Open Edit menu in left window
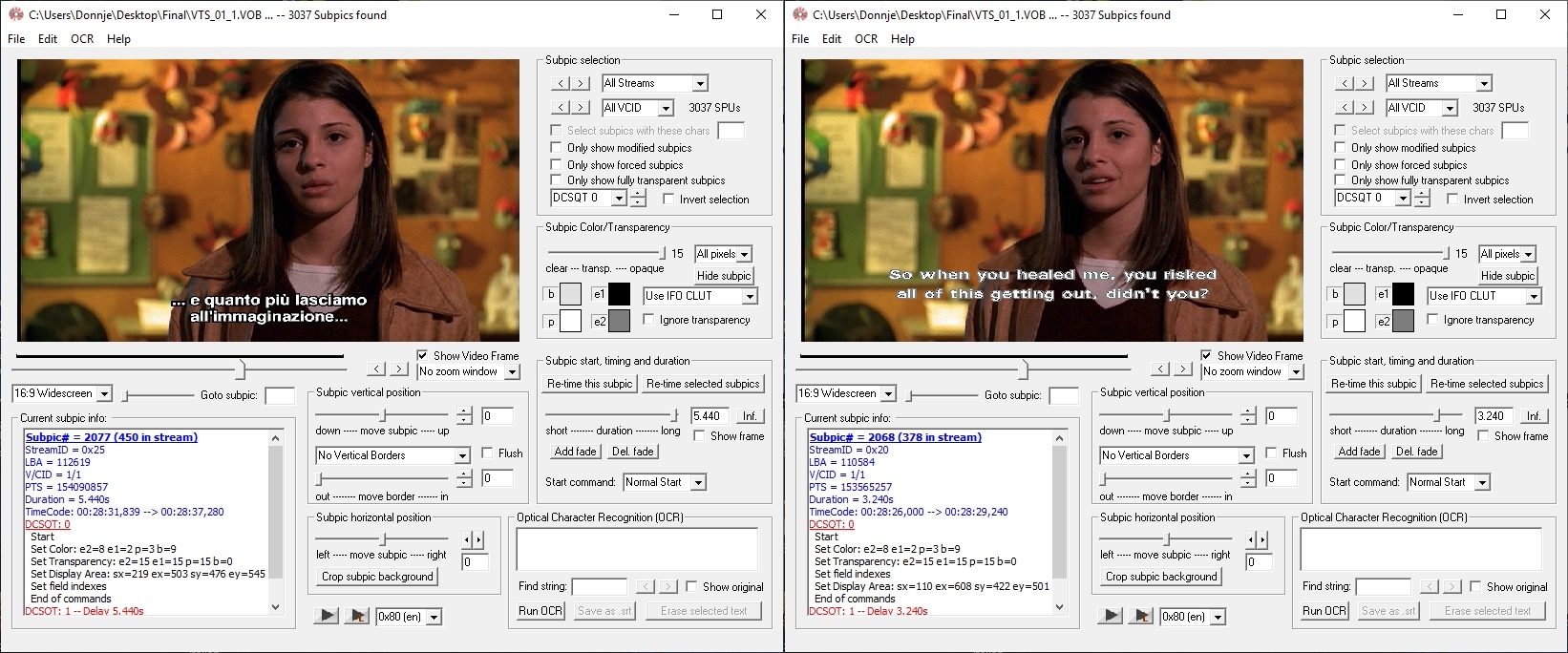1568x653 pixels. pos(48,39)
